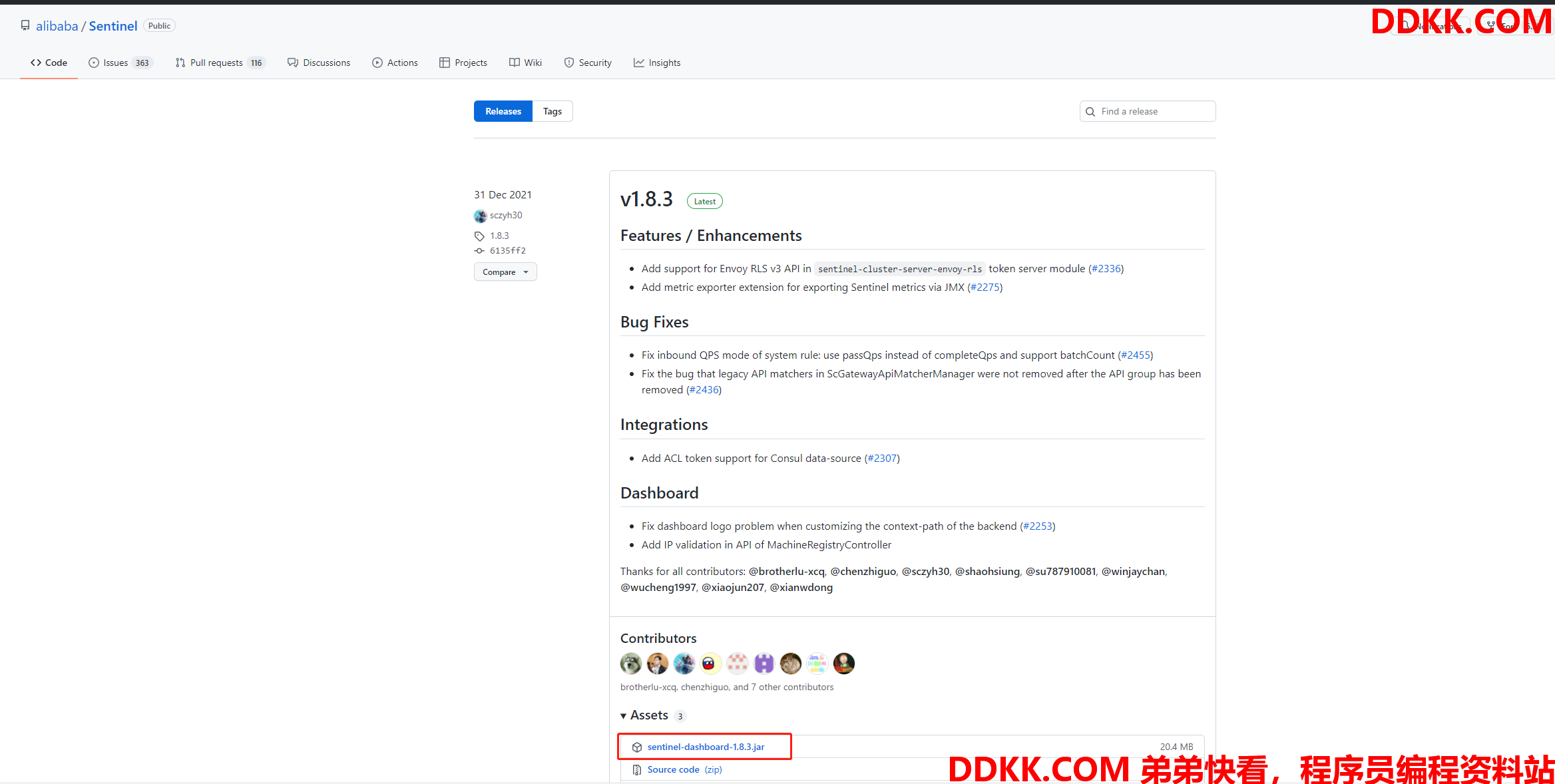Click the @wucheng1997 mention

pyautogui.click(x=658, y=587)
